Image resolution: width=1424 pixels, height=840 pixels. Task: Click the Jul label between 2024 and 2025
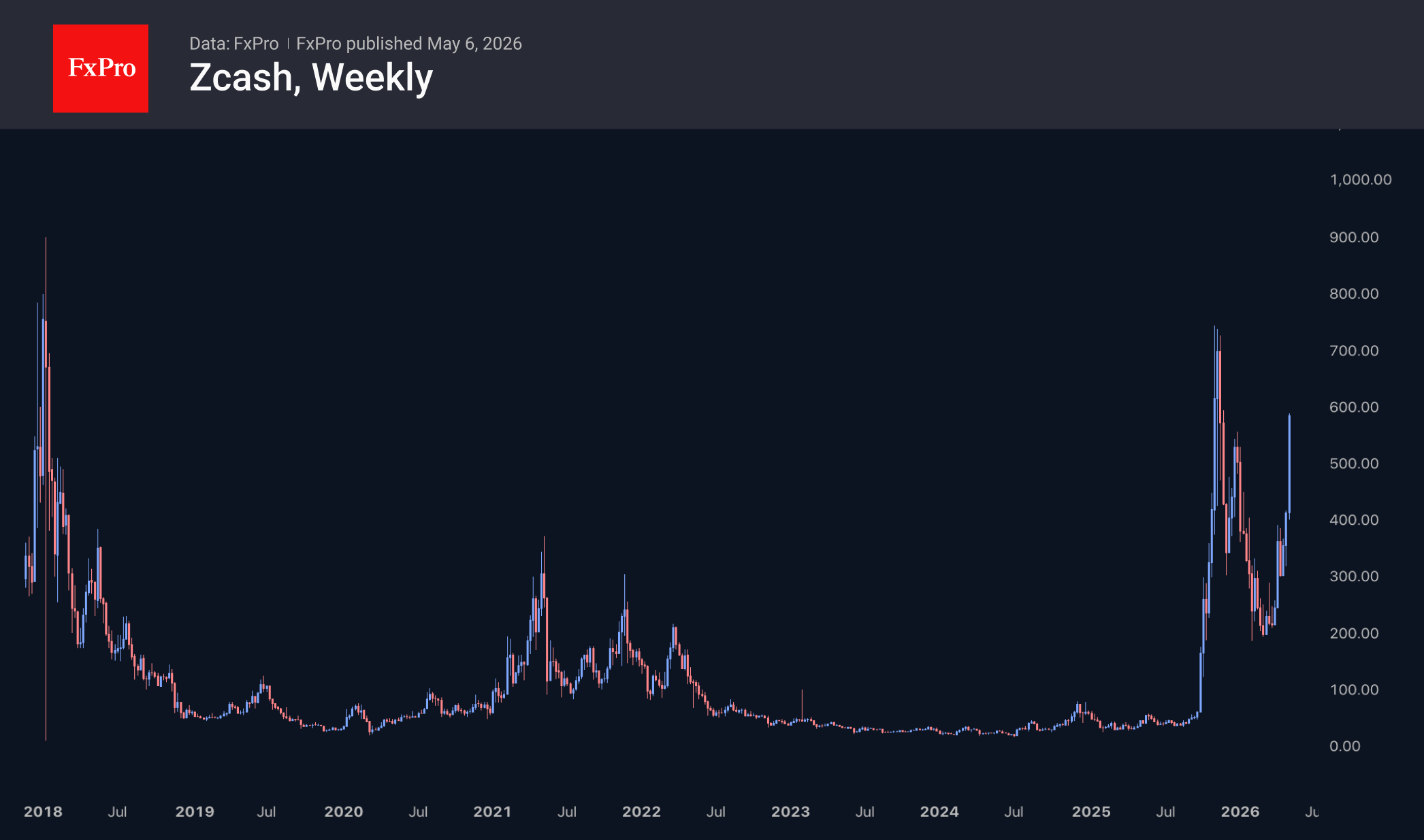pyautogui.click(x=1014, y=812)
